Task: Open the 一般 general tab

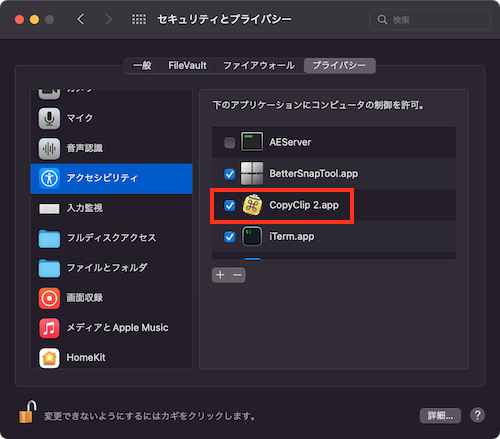Action: [x=142, y=66]
